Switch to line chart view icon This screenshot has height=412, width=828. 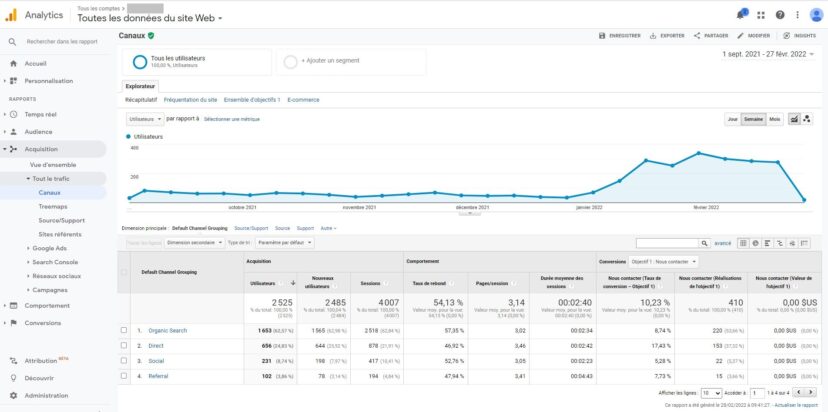tap(794, 119)
